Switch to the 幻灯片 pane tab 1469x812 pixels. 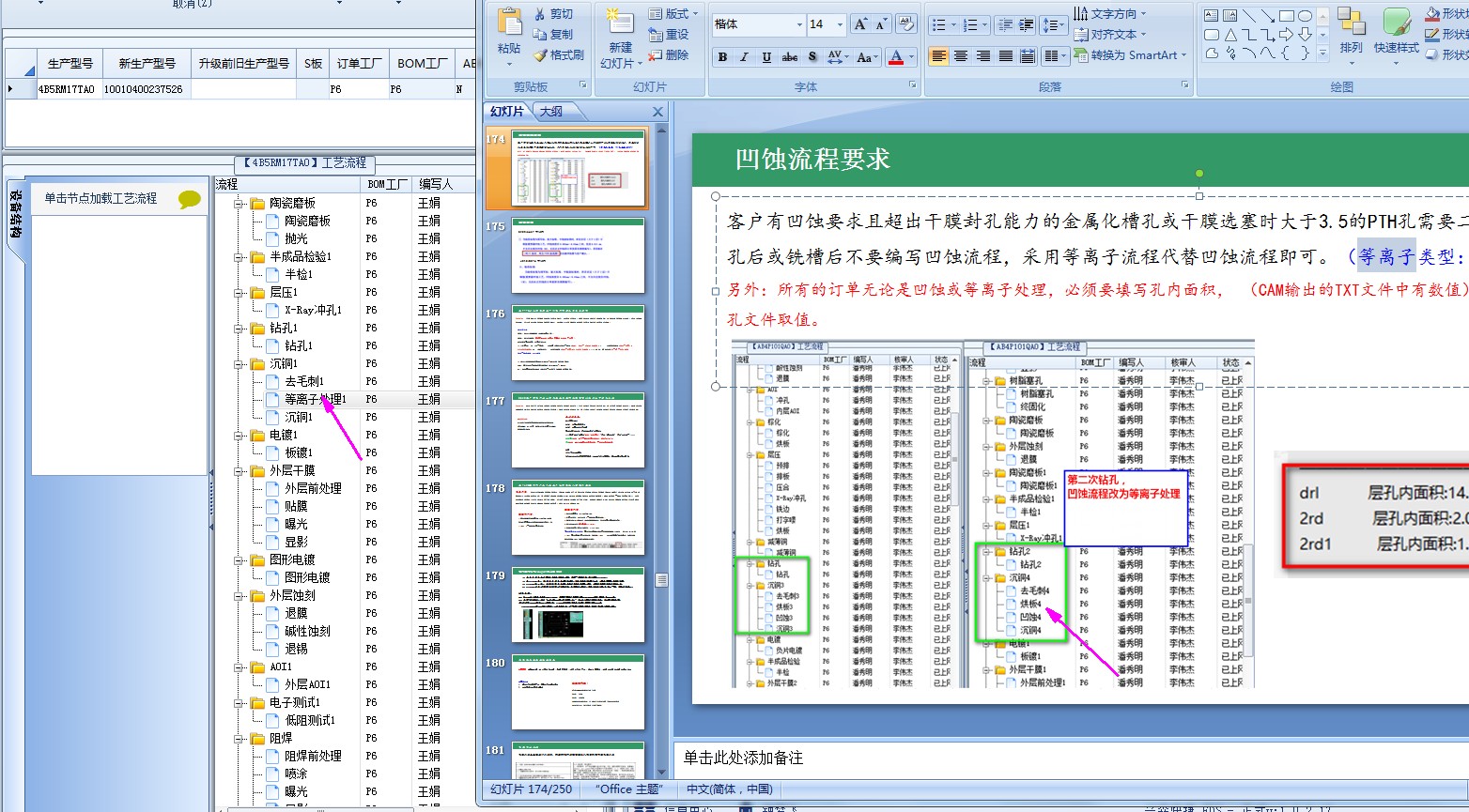pos(508,111)
